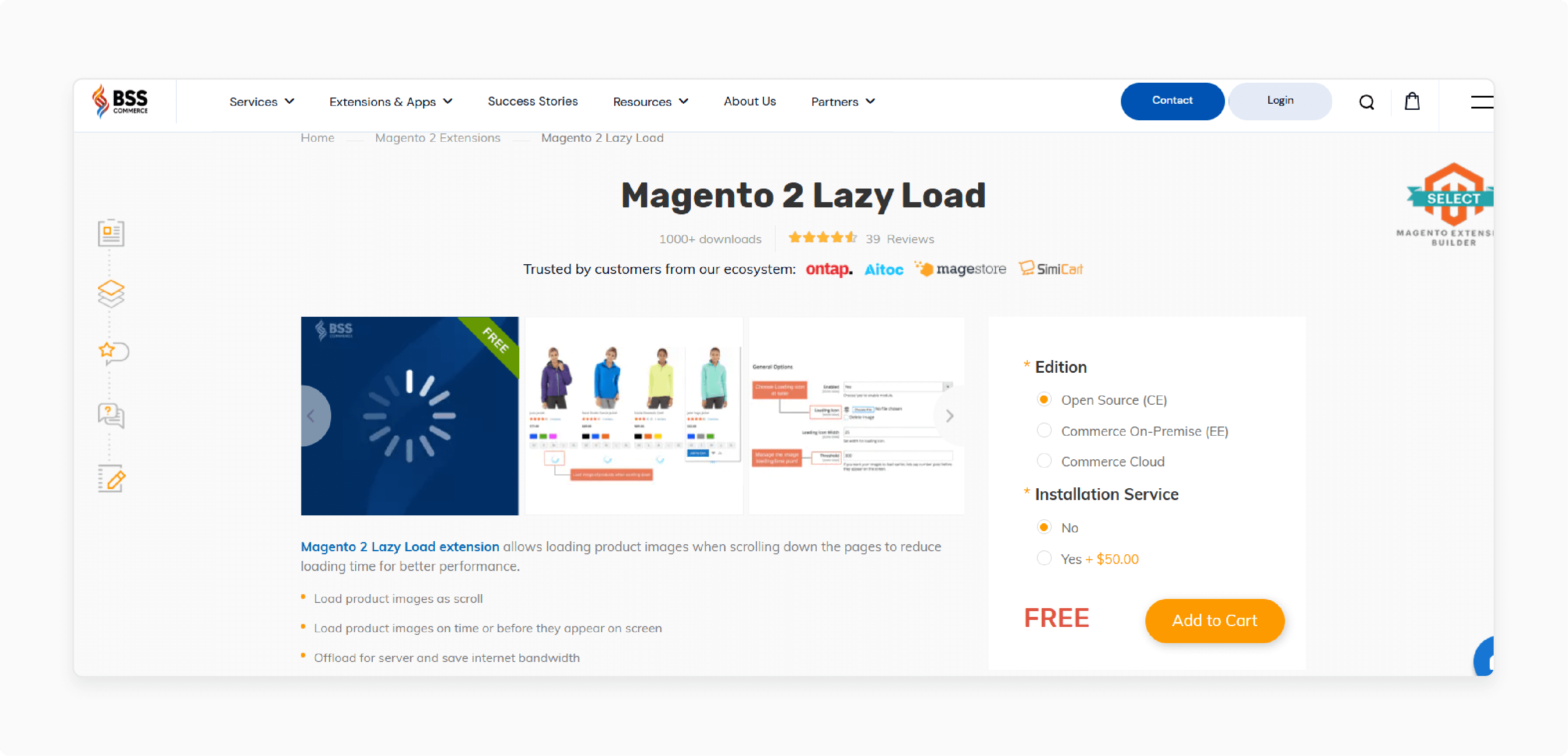
Task: Click the Contact button in header
Action: tap(1172, 100)
